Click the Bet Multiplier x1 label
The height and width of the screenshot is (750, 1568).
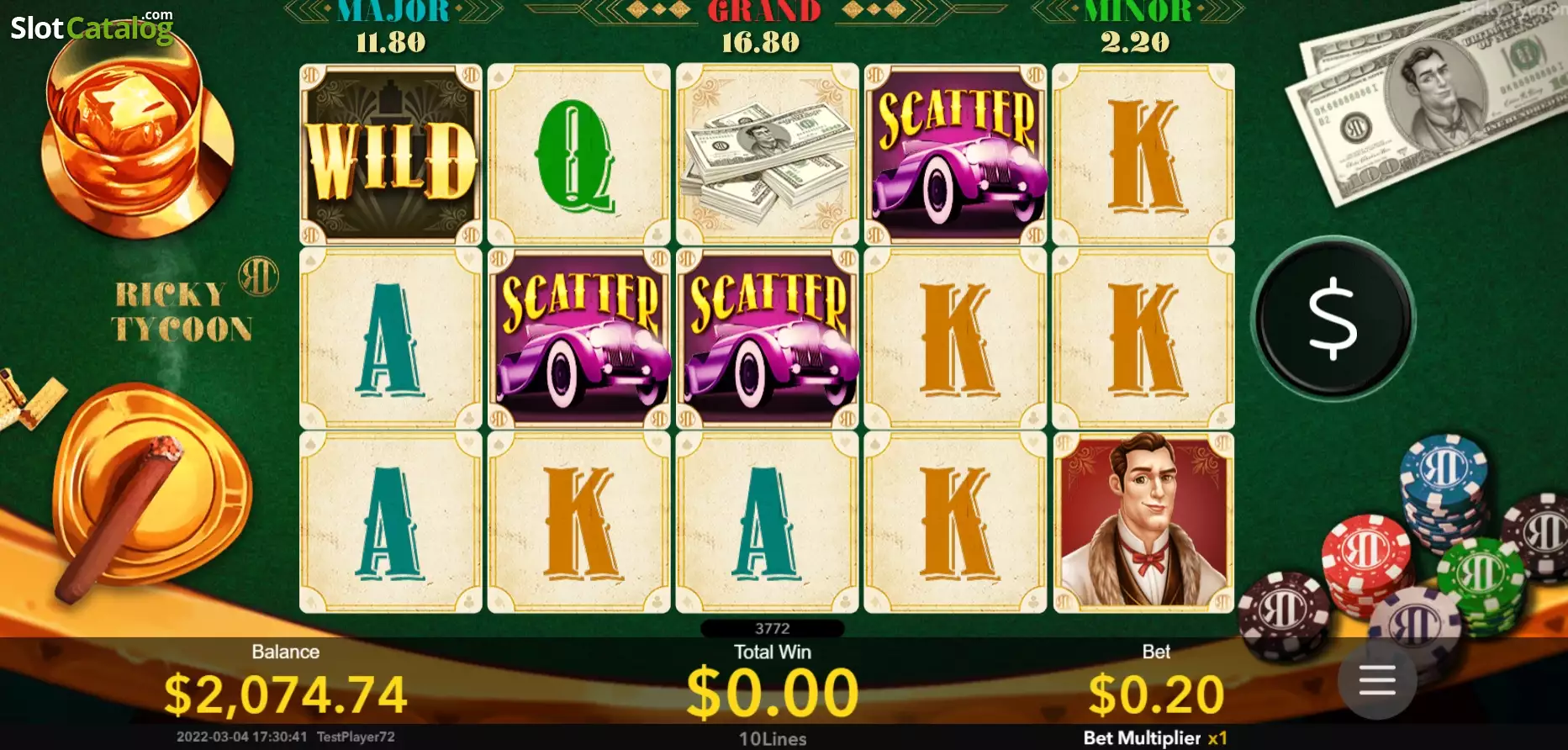[x=1155, y=738]
